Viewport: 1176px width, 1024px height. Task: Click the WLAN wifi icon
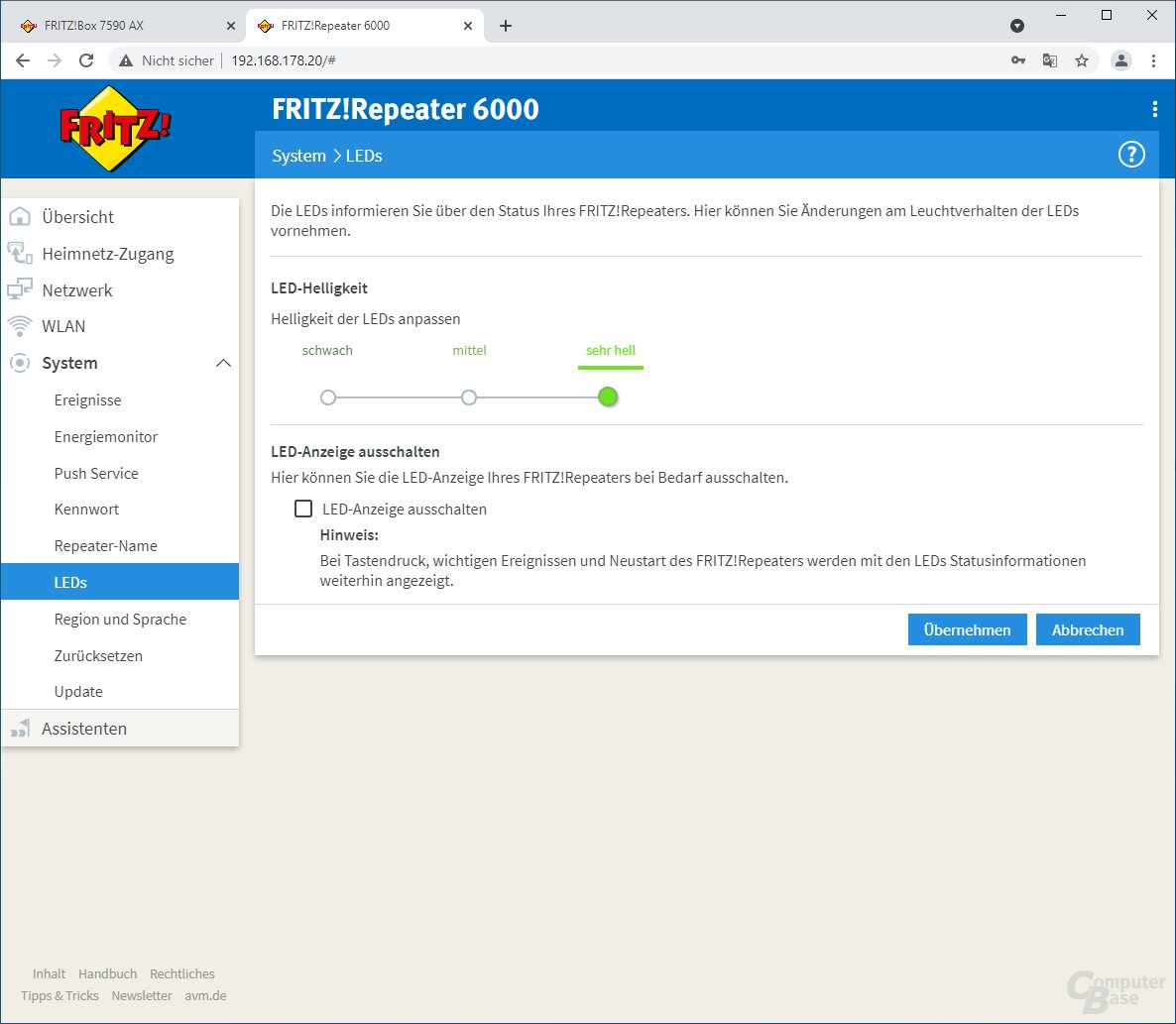(x=20, y=326)
